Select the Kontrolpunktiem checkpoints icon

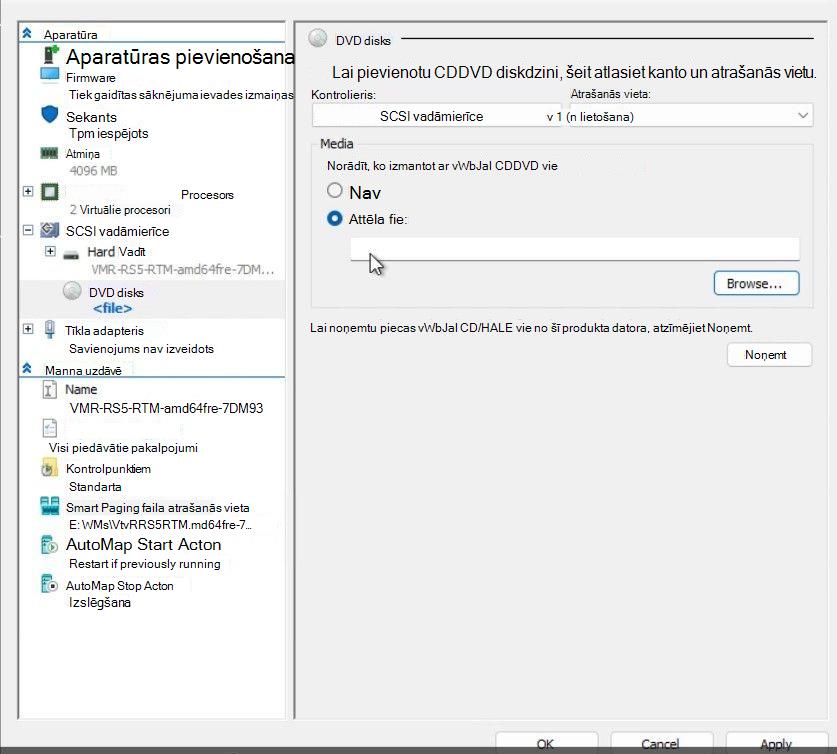pos(49,468)
